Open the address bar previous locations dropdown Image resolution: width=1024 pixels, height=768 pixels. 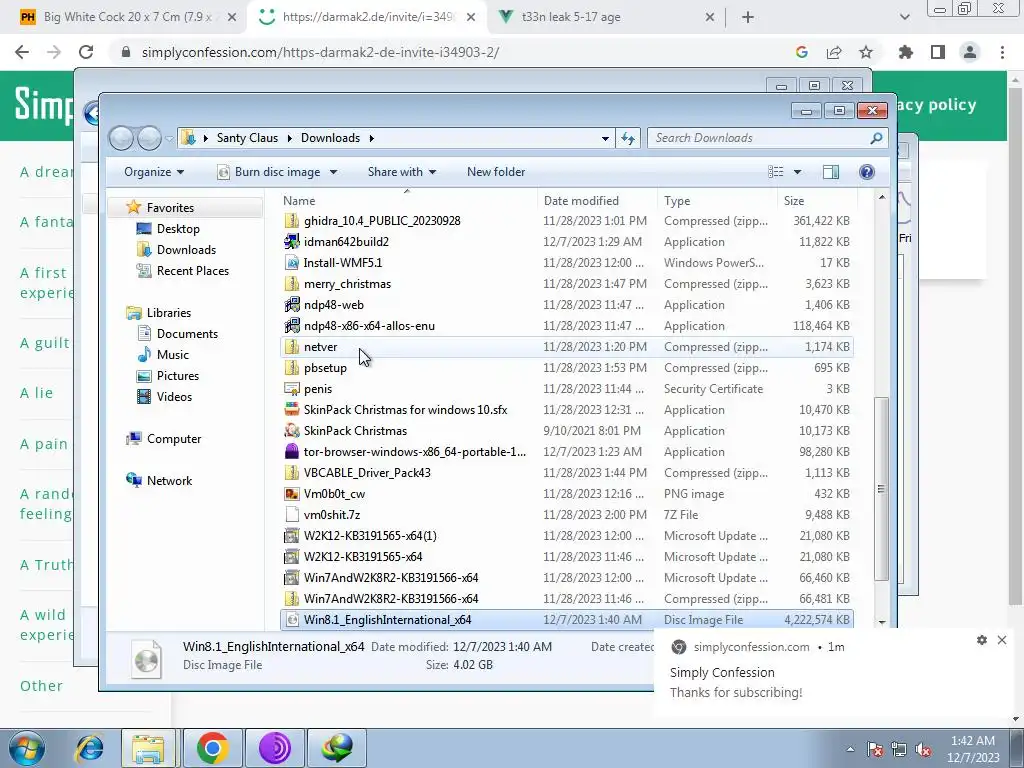pyautogui.click(x=605, y=138)
